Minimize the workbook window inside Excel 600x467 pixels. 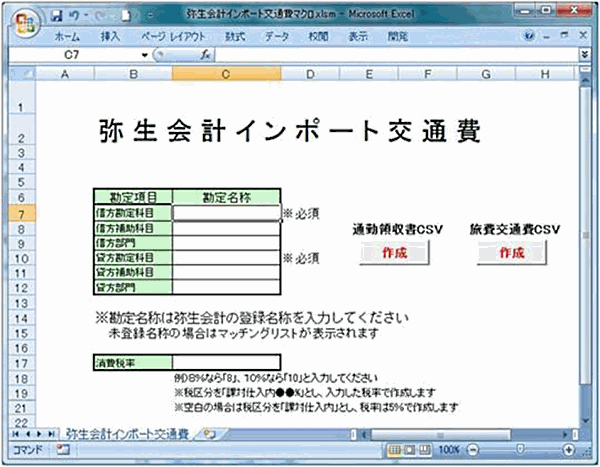point(547,36)
